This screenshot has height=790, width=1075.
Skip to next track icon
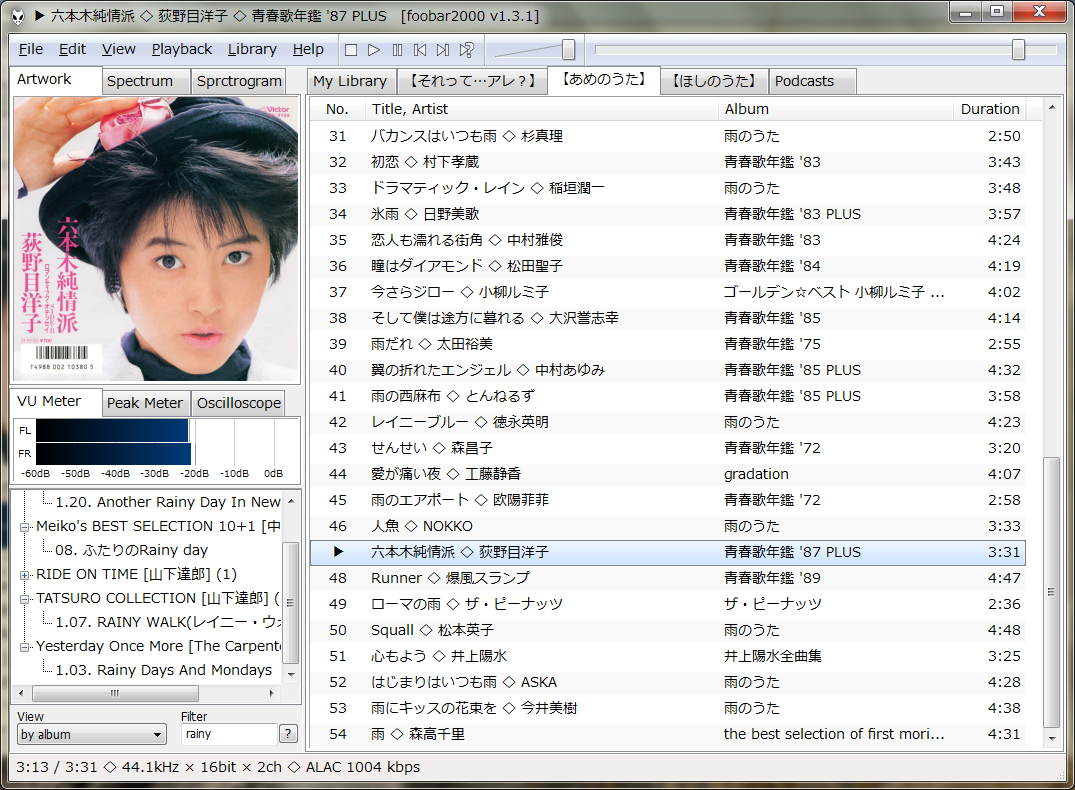(443, 50)
